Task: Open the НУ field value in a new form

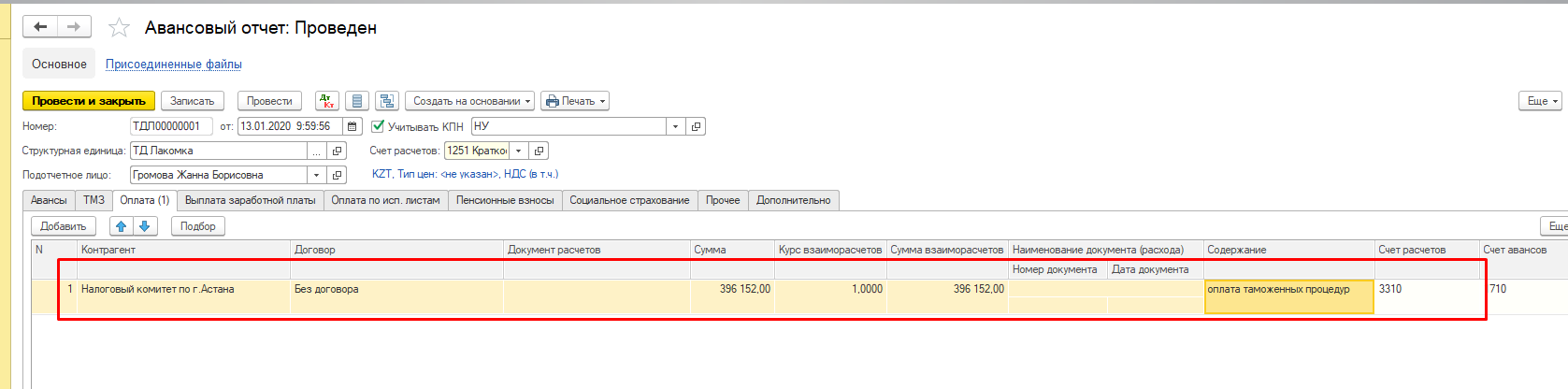Action: (696, 126)
